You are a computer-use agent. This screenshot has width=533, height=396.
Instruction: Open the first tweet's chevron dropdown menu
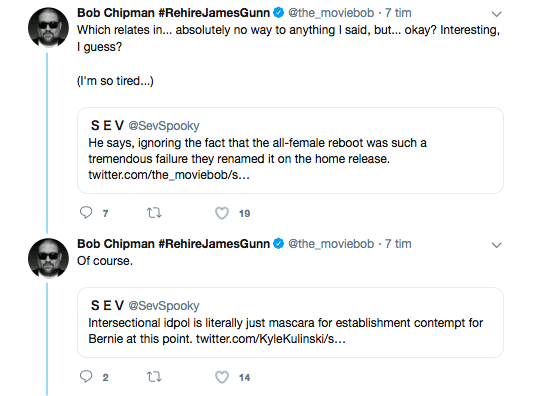(x=497, y=14)
